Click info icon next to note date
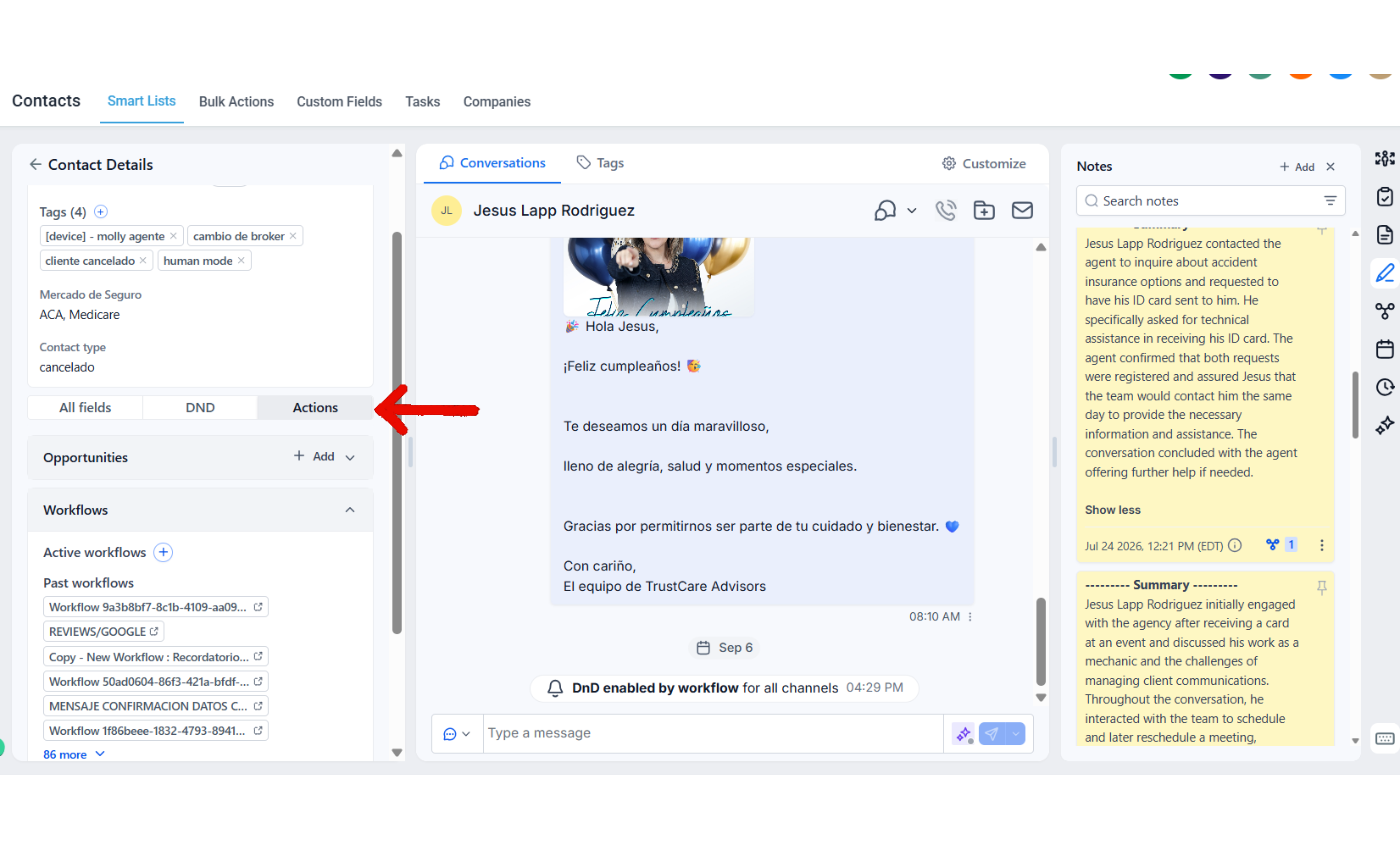 point(1235,545)
